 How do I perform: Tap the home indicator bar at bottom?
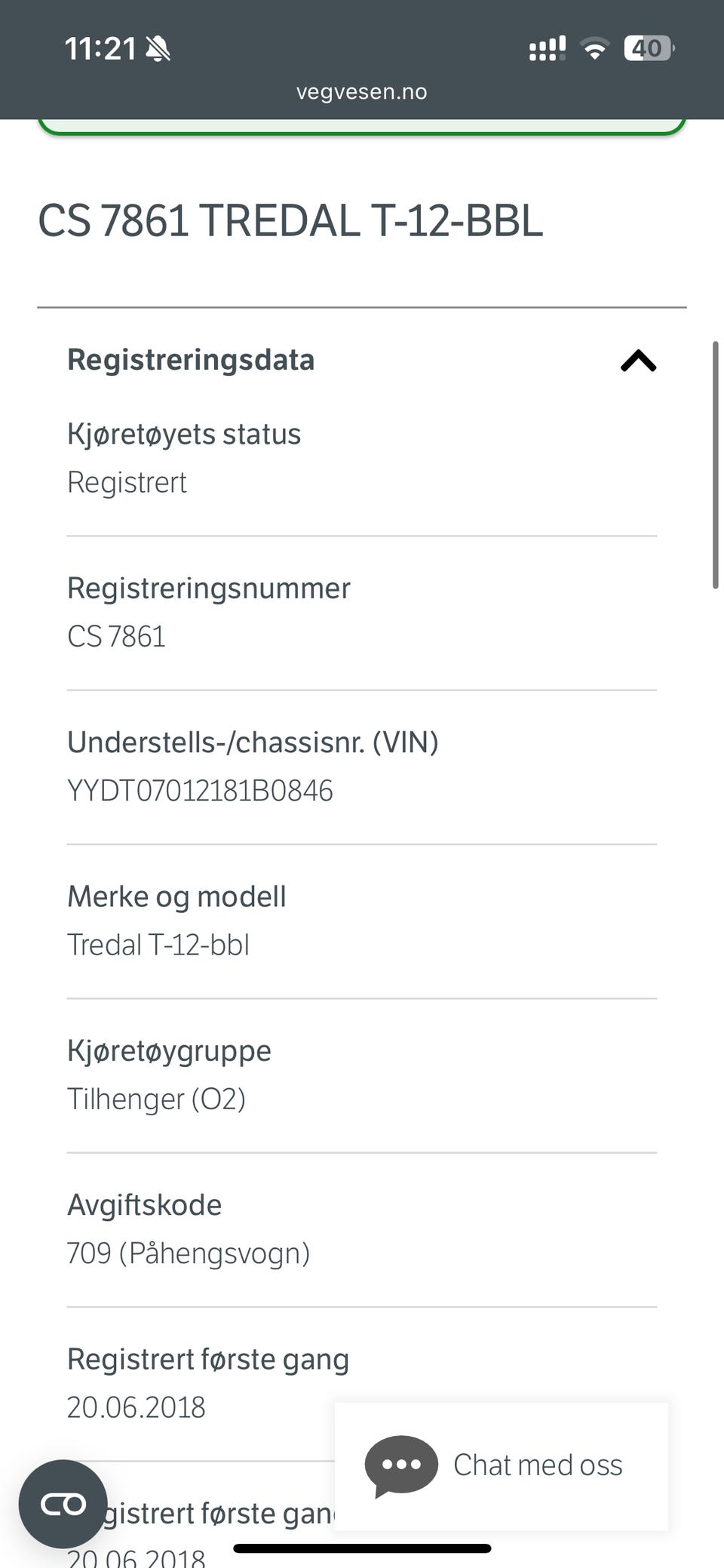tap(362, 1549)
